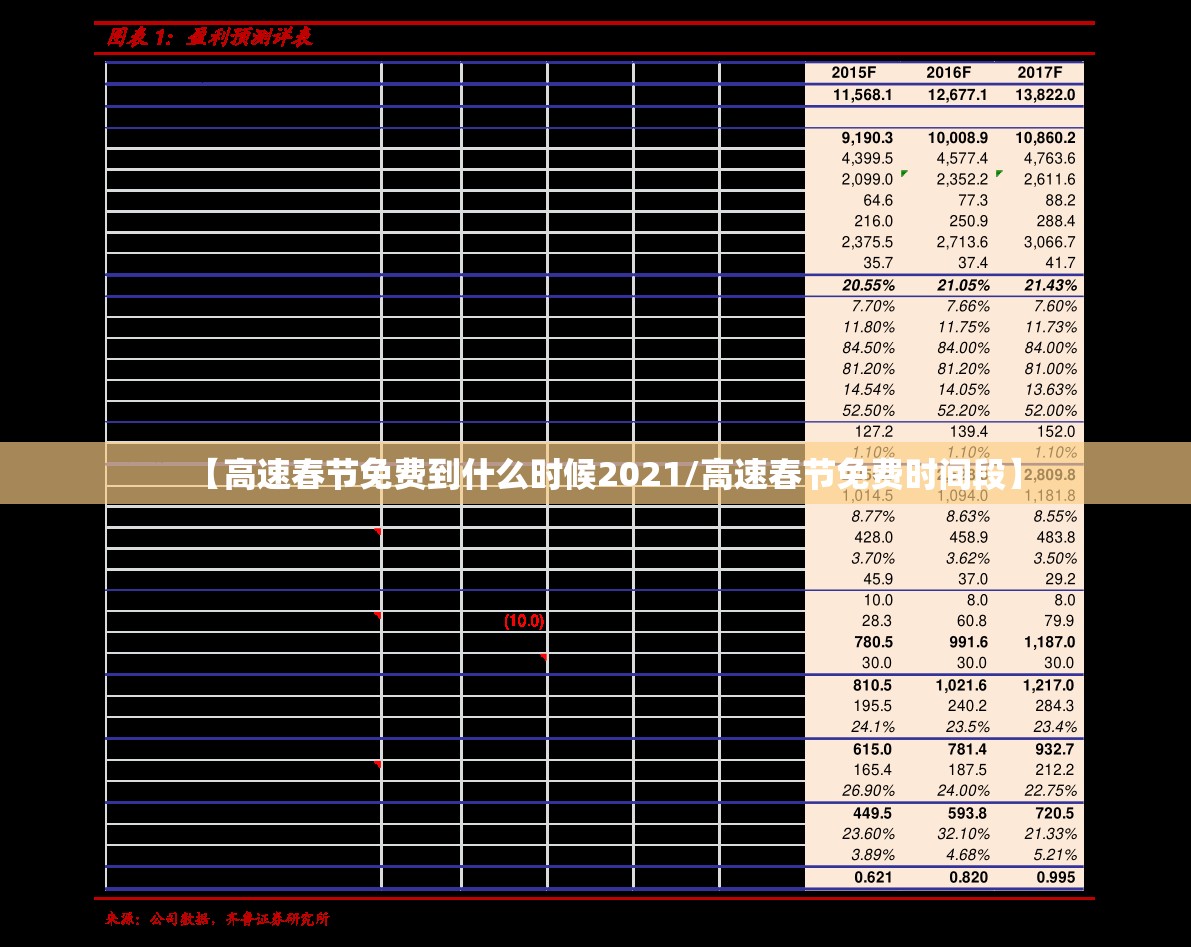
Task: Click the value 10,008.9
Action: click(x=957, y=138)
